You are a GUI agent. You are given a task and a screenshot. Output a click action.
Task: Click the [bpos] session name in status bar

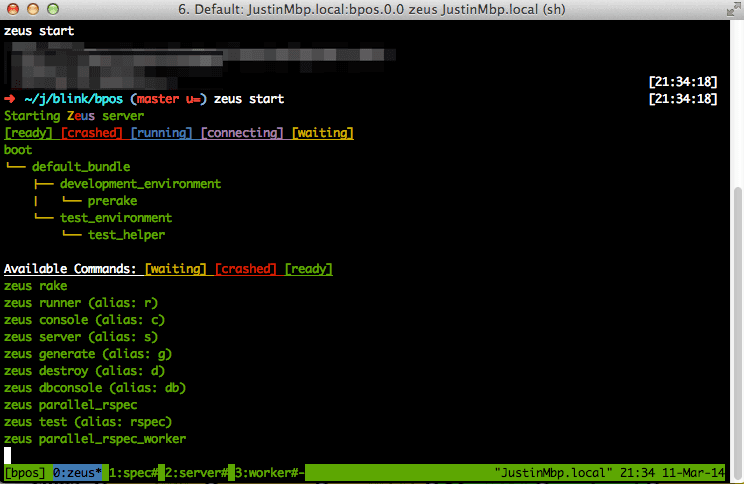click(x=24, y=472)
